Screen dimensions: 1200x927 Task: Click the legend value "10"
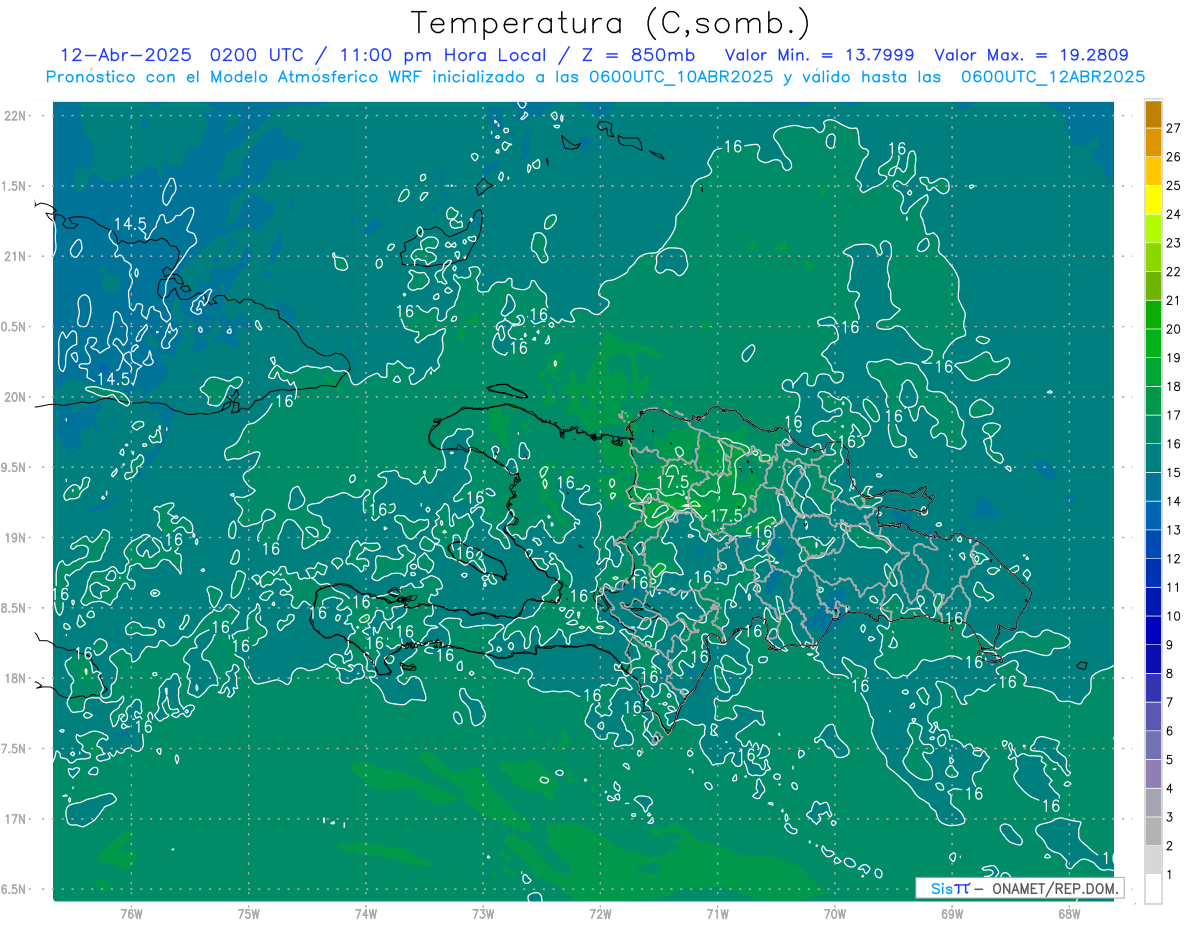point(1174,616)
